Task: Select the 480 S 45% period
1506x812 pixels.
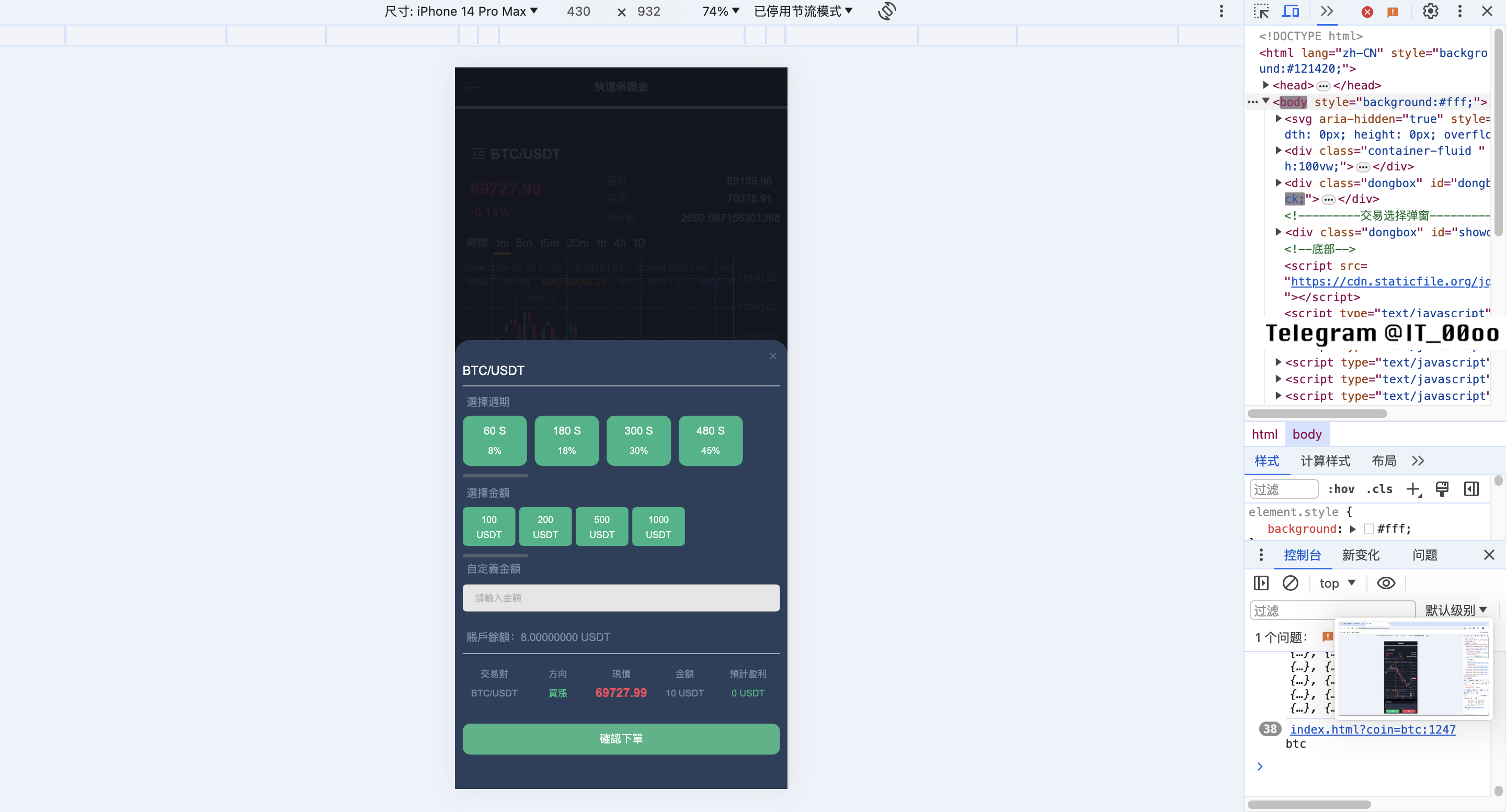Action: tap(710, 440)
